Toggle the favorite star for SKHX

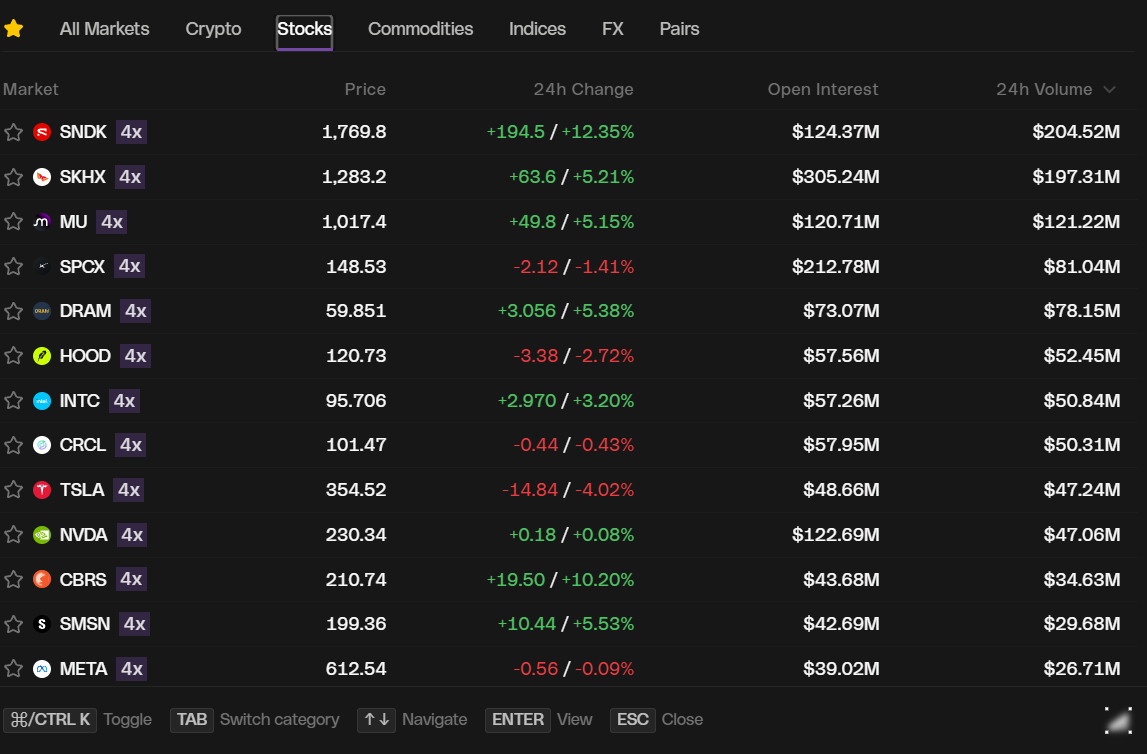(13, 177)
